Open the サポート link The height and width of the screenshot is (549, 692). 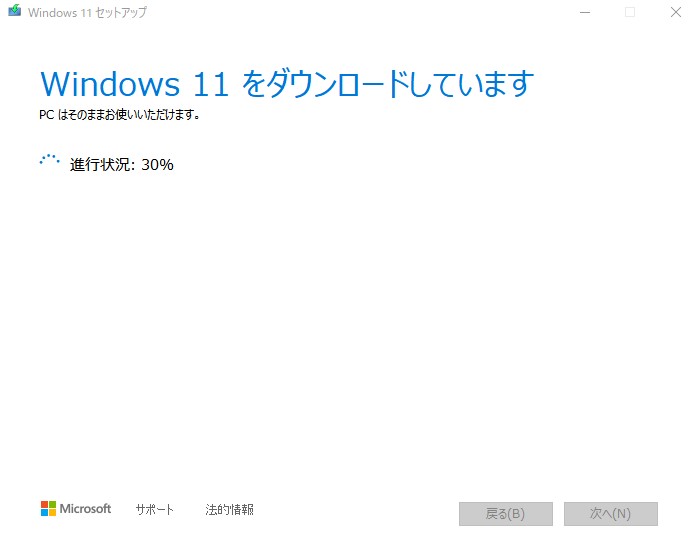pos(154,510)
